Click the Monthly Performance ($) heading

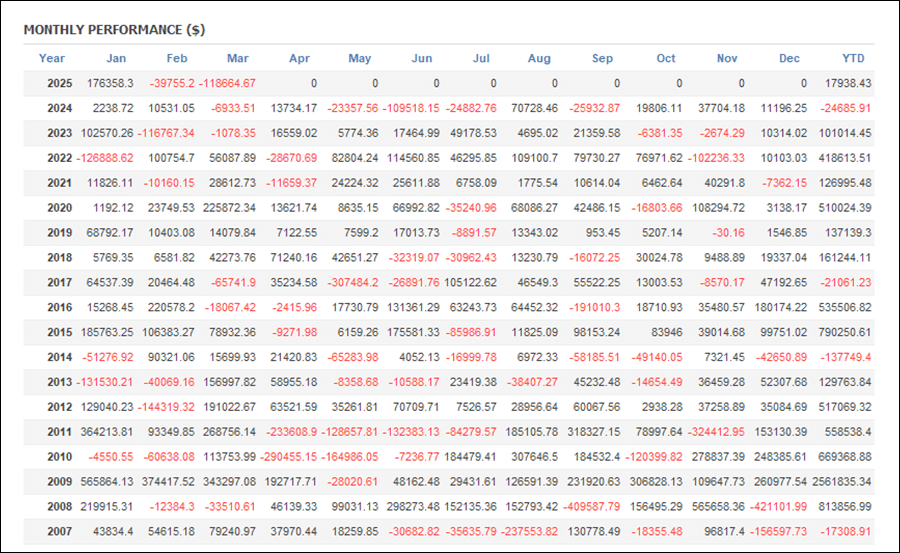click(x=114, y=30)
